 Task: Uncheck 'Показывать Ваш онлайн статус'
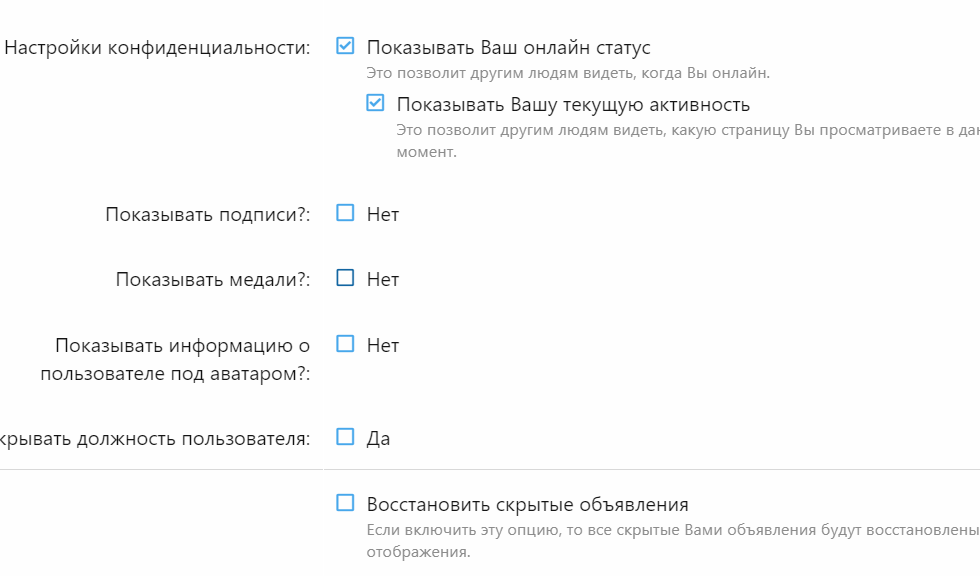pos(345,46)
